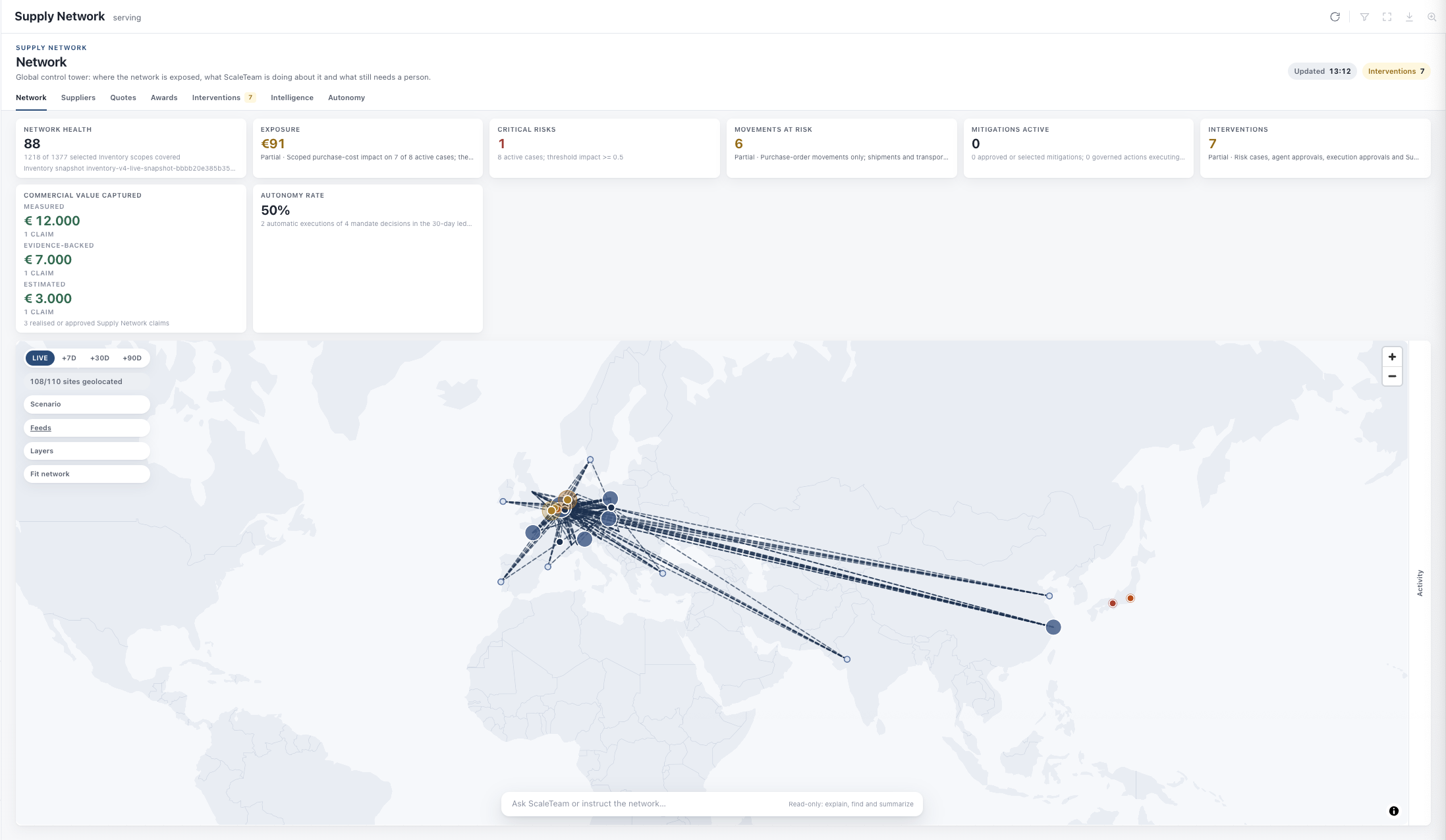
Task: Zoom out the map with minus button
Action: 1392,376
